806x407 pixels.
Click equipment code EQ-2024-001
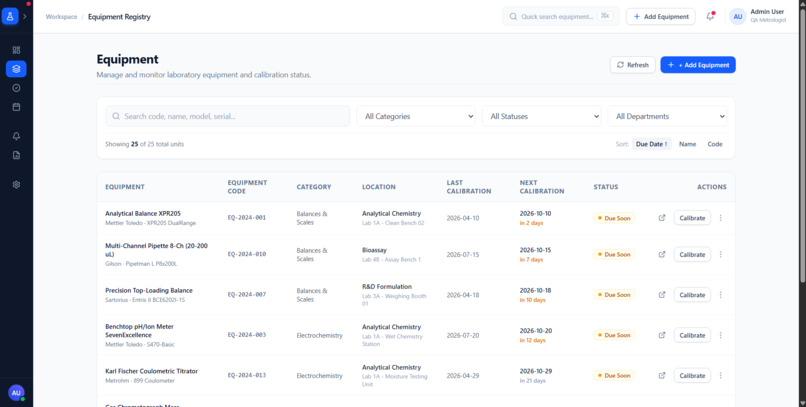coord(247,218)
